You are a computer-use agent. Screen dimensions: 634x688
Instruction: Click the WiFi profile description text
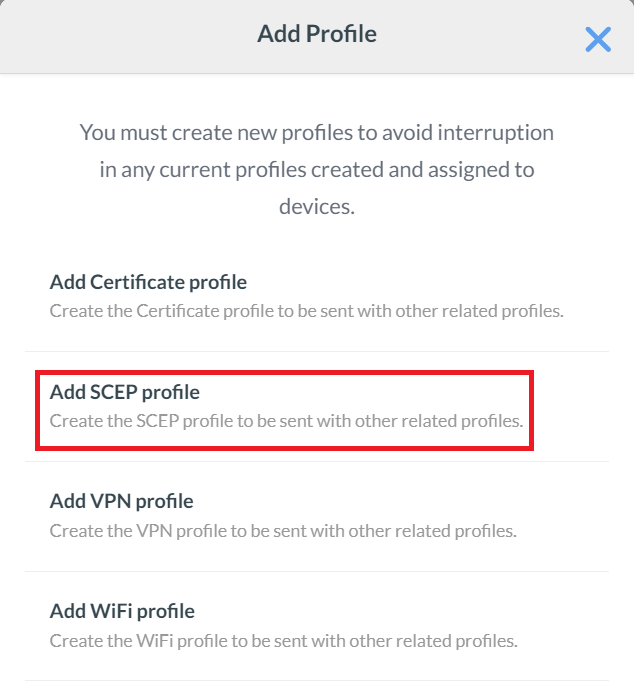click(283, 640)
